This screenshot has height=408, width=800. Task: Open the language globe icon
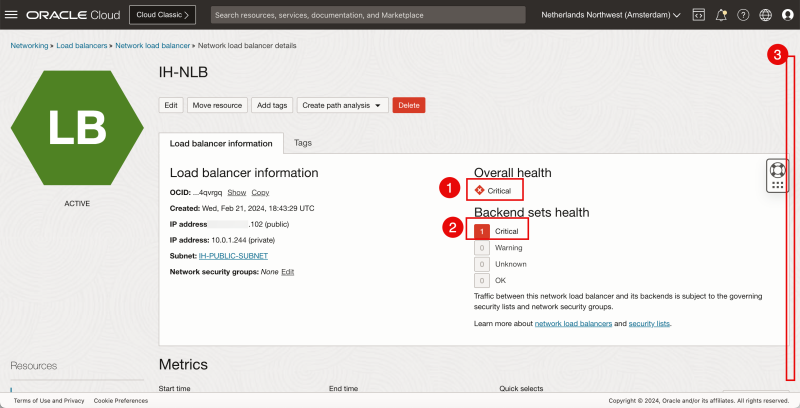coord(765,15)
